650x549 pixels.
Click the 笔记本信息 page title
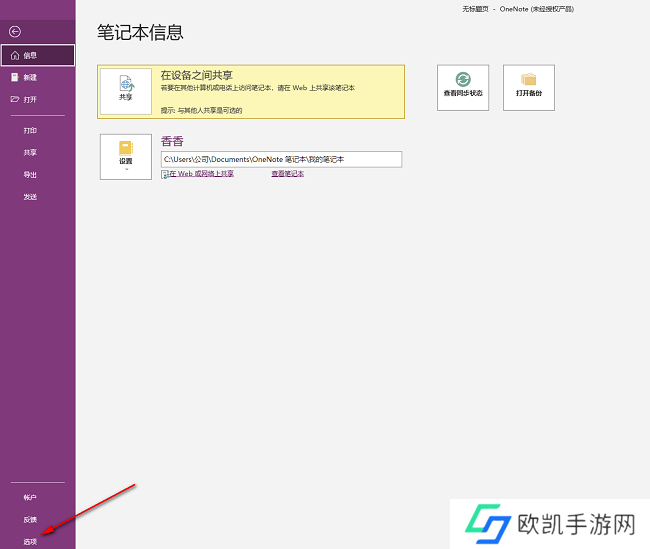pos(140,32)
